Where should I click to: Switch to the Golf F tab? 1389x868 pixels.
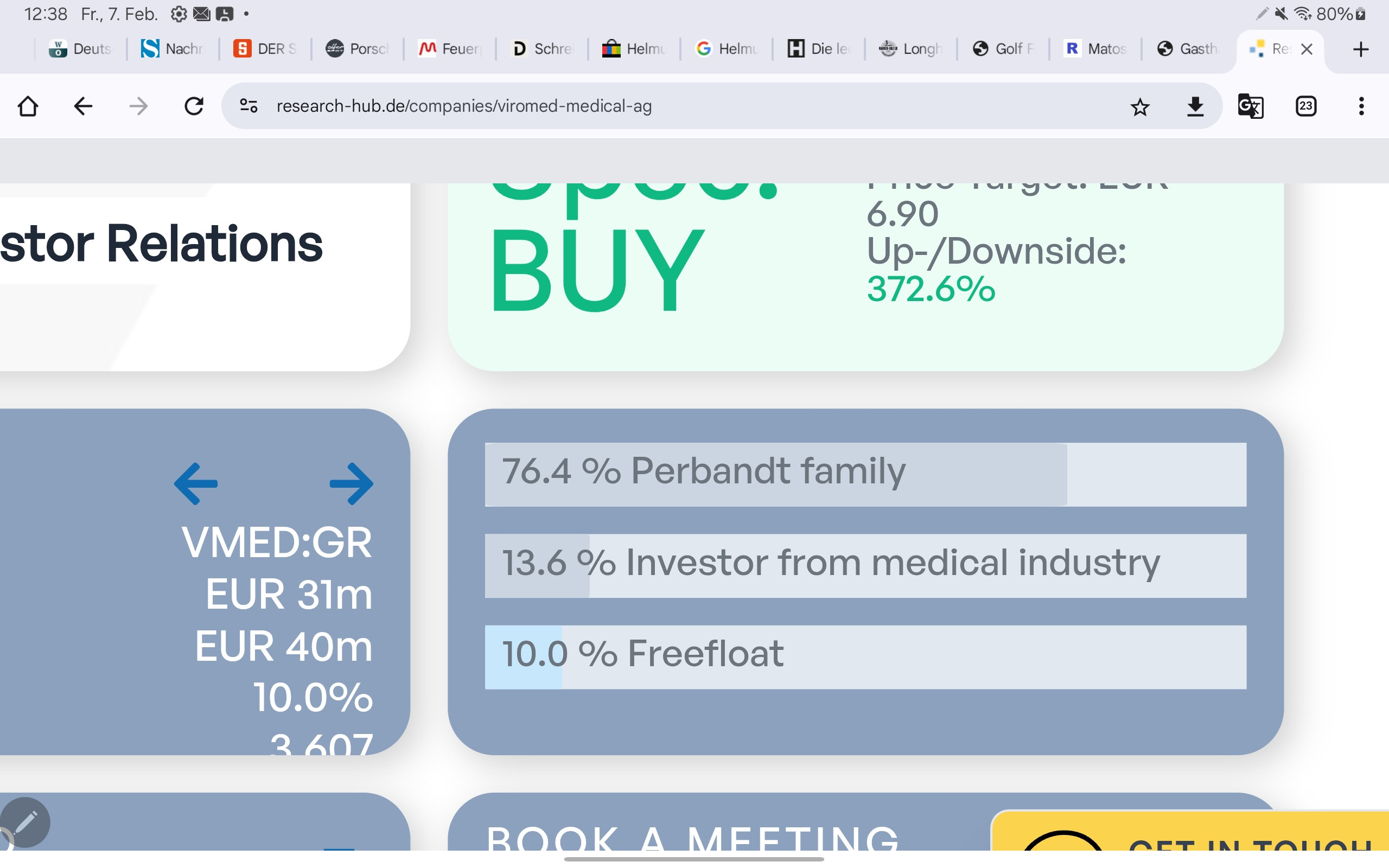click(1003, 49)
